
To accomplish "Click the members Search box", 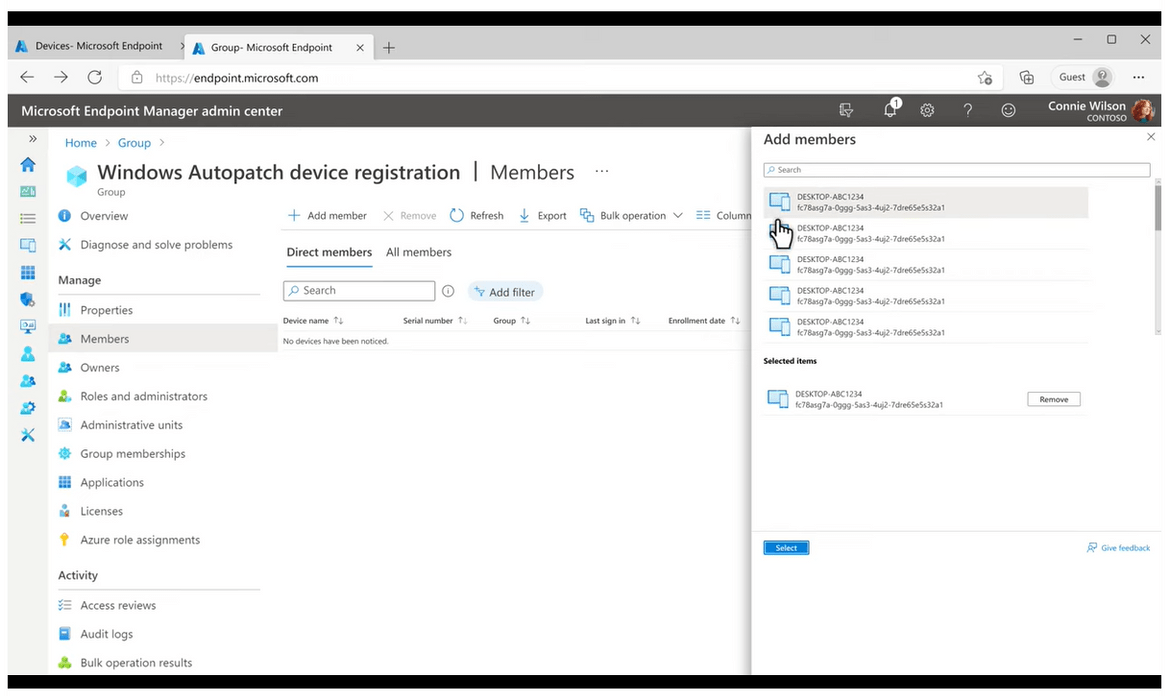I will (359, 290).
